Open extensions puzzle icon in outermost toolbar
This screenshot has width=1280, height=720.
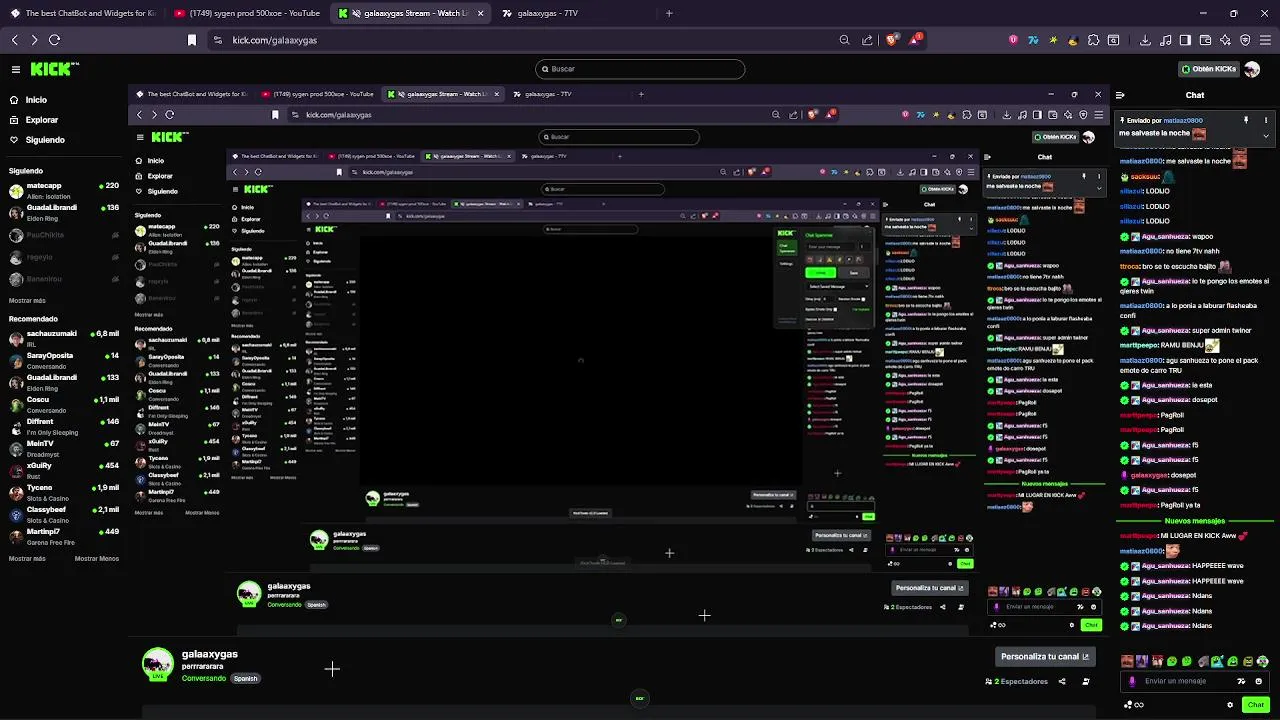(x=1093, y=40)
